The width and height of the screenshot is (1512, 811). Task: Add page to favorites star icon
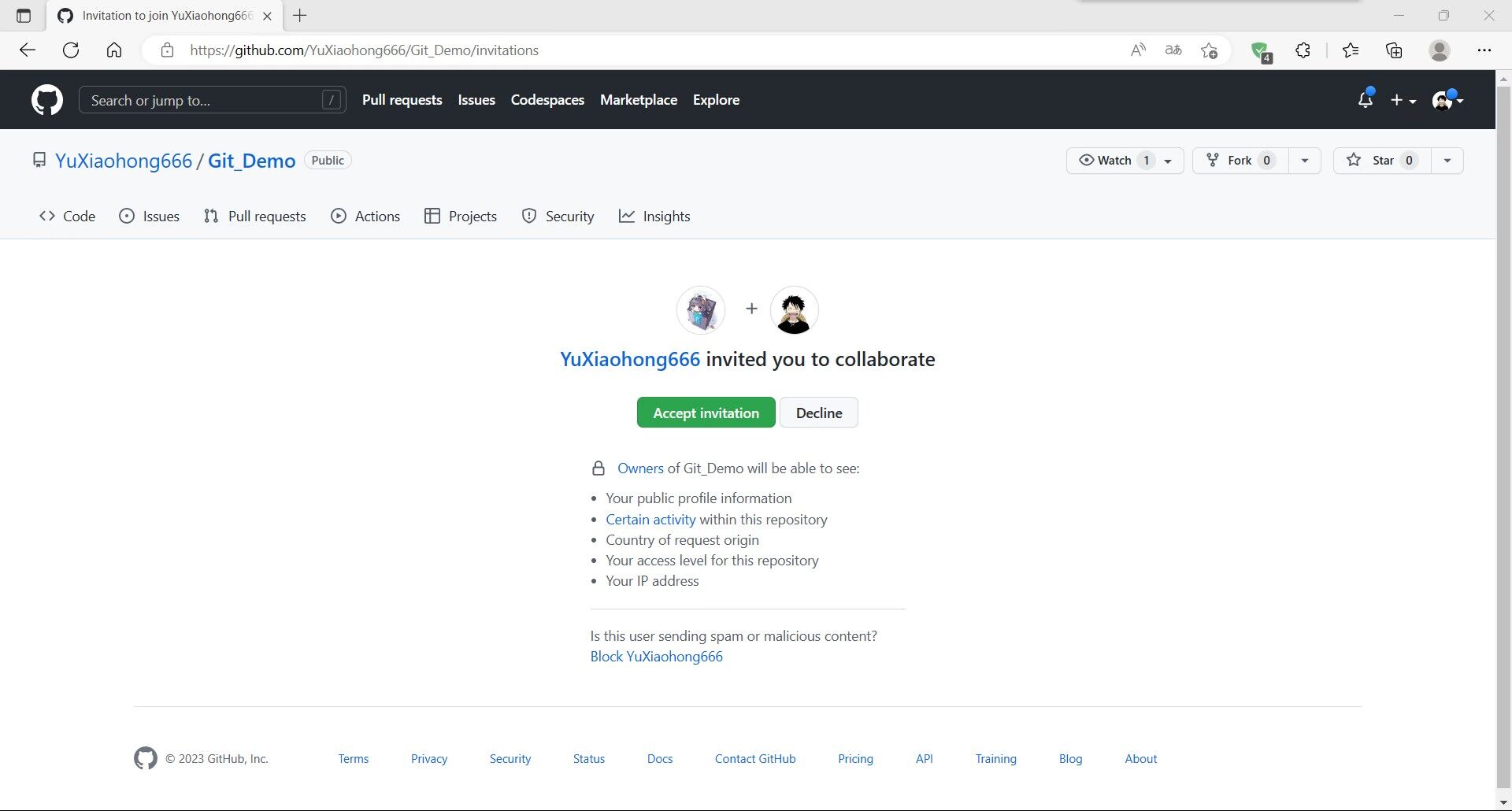[x=1210, y=50]
